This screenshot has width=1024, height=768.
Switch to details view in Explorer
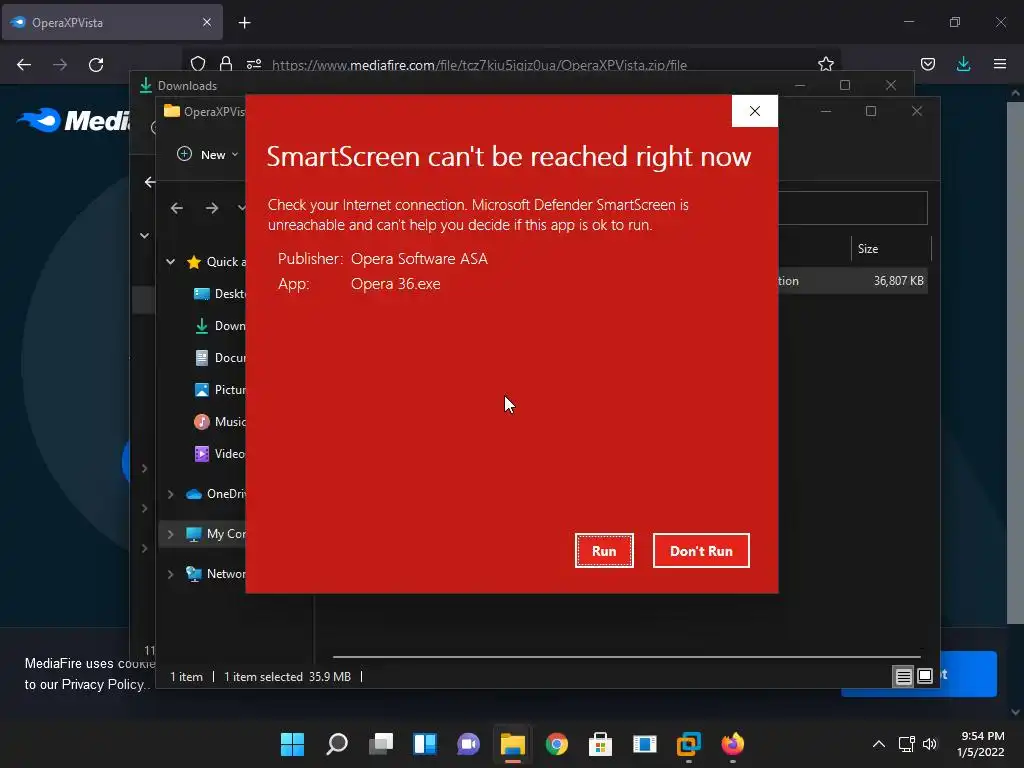click(x=903, y=676)
